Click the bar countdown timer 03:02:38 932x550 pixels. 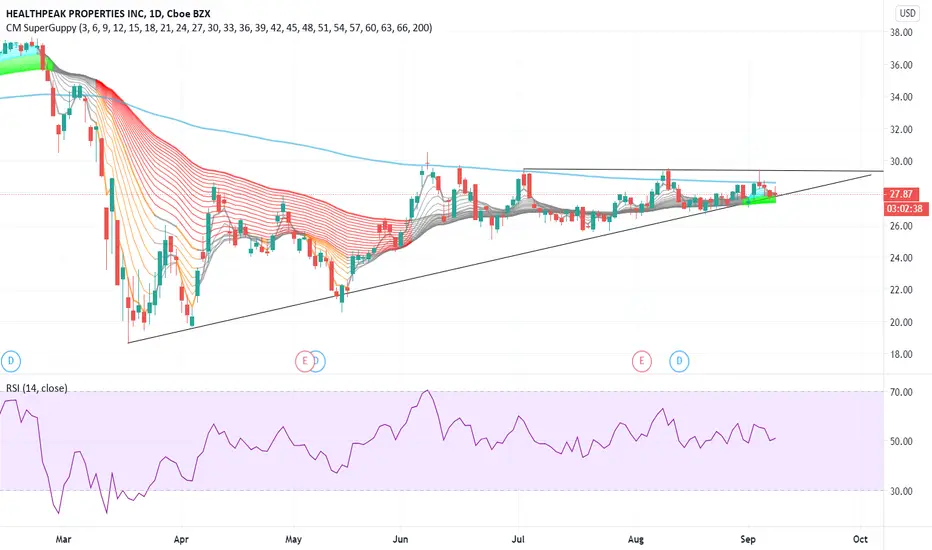[906, 209]
